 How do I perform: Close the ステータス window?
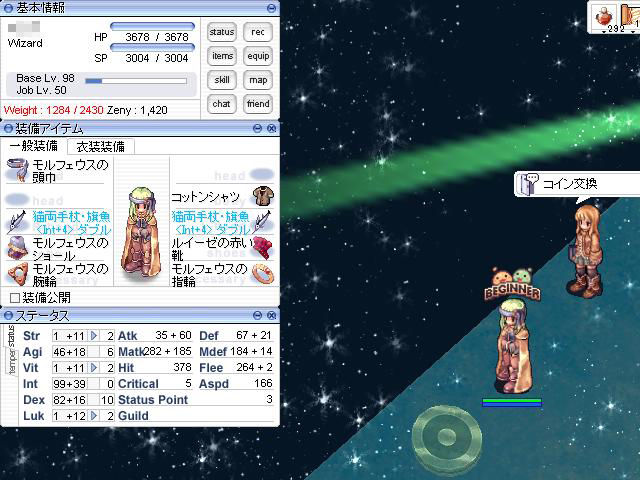[271, 316]
